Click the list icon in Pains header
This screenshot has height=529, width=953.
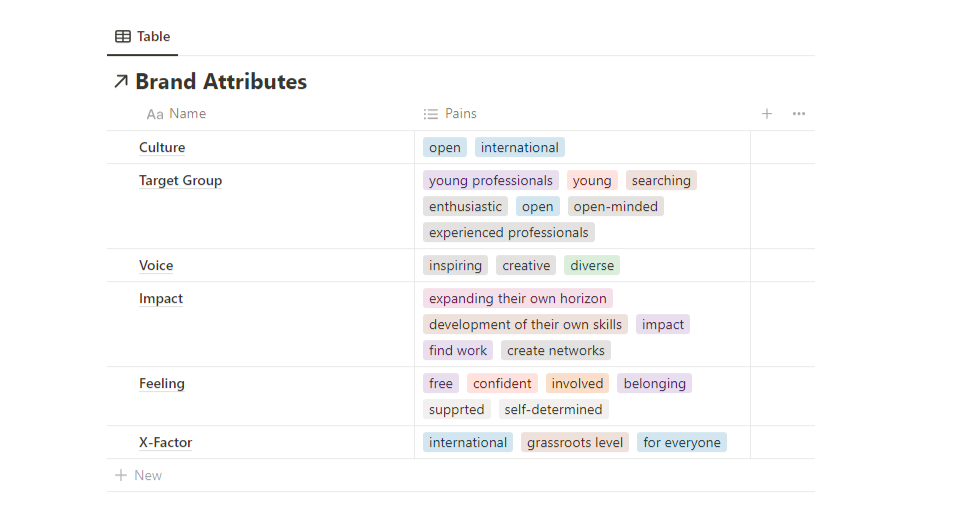tap(431, 114)
